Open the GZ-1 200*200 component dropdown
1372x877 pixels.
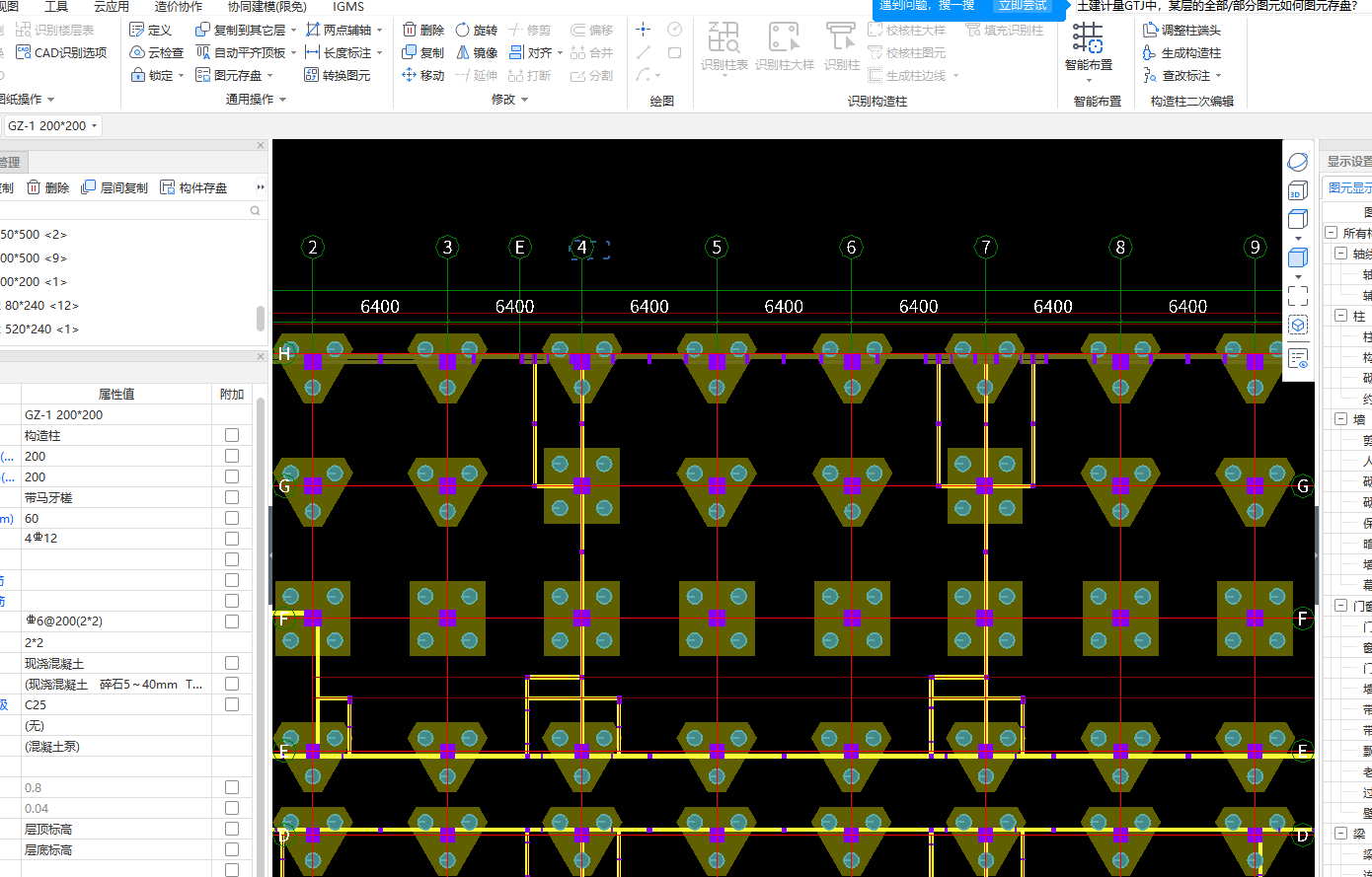point(51,126)
